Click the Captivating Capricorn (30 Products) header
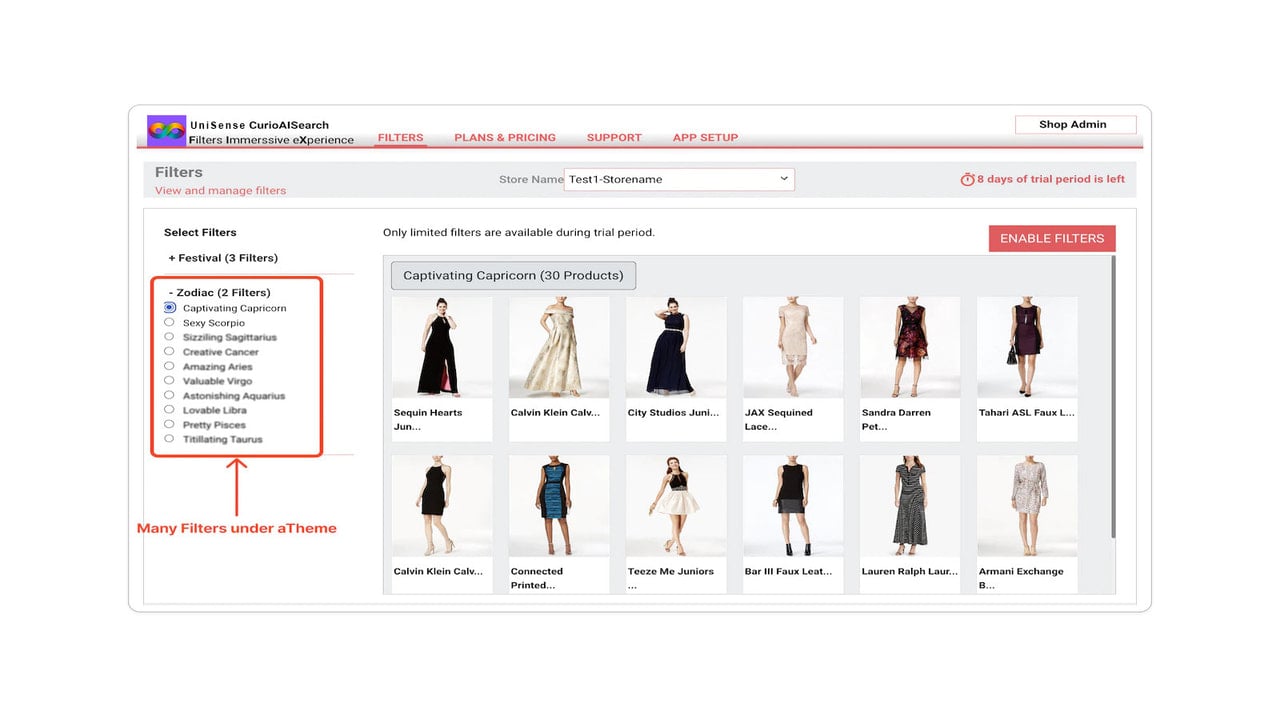Image resolution: width=1280 pixels, height=720 pixels. pos(513,276)
